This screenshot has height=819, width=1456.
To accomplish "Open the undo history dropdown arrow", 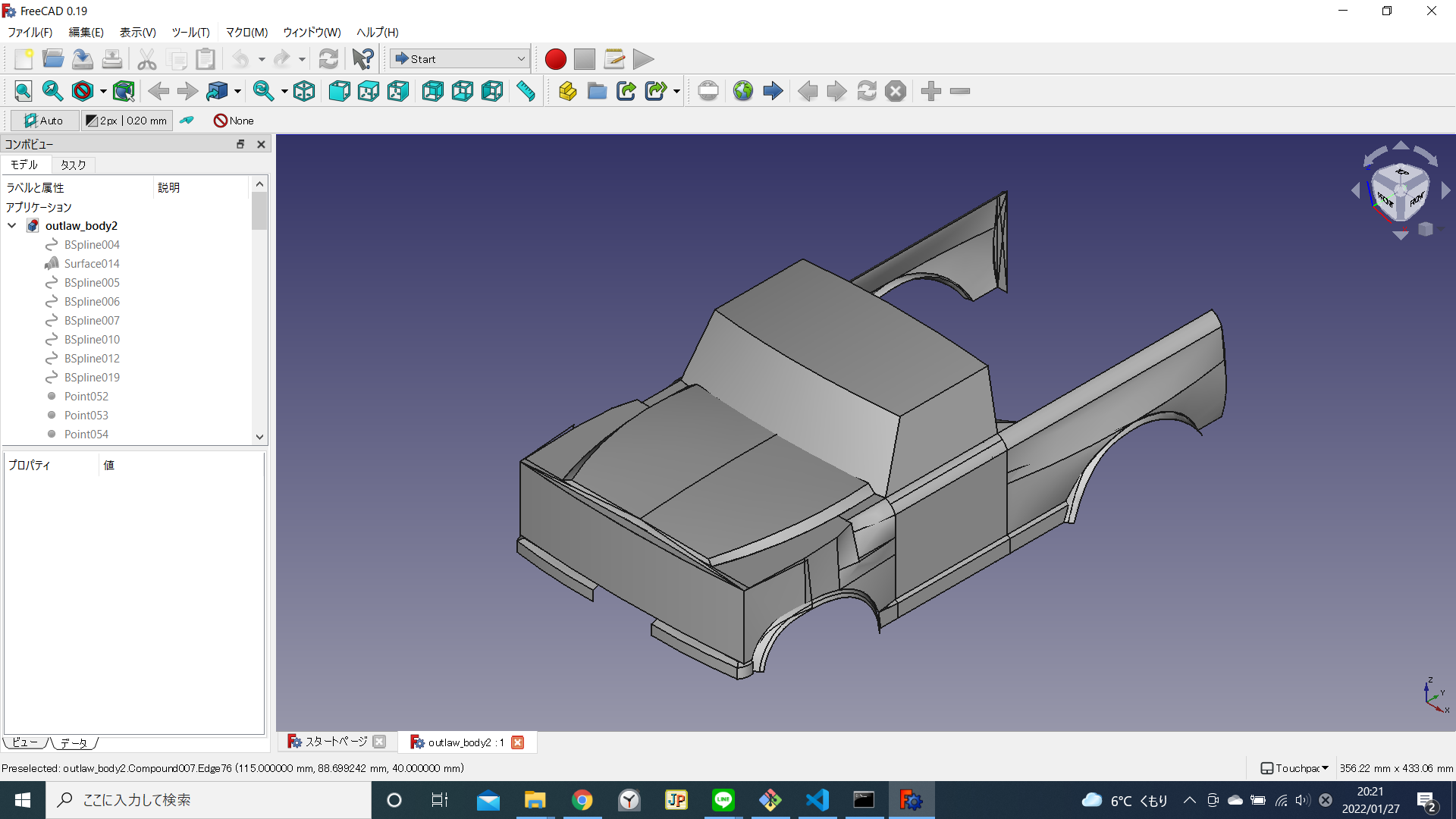I will tap(262, 59).
